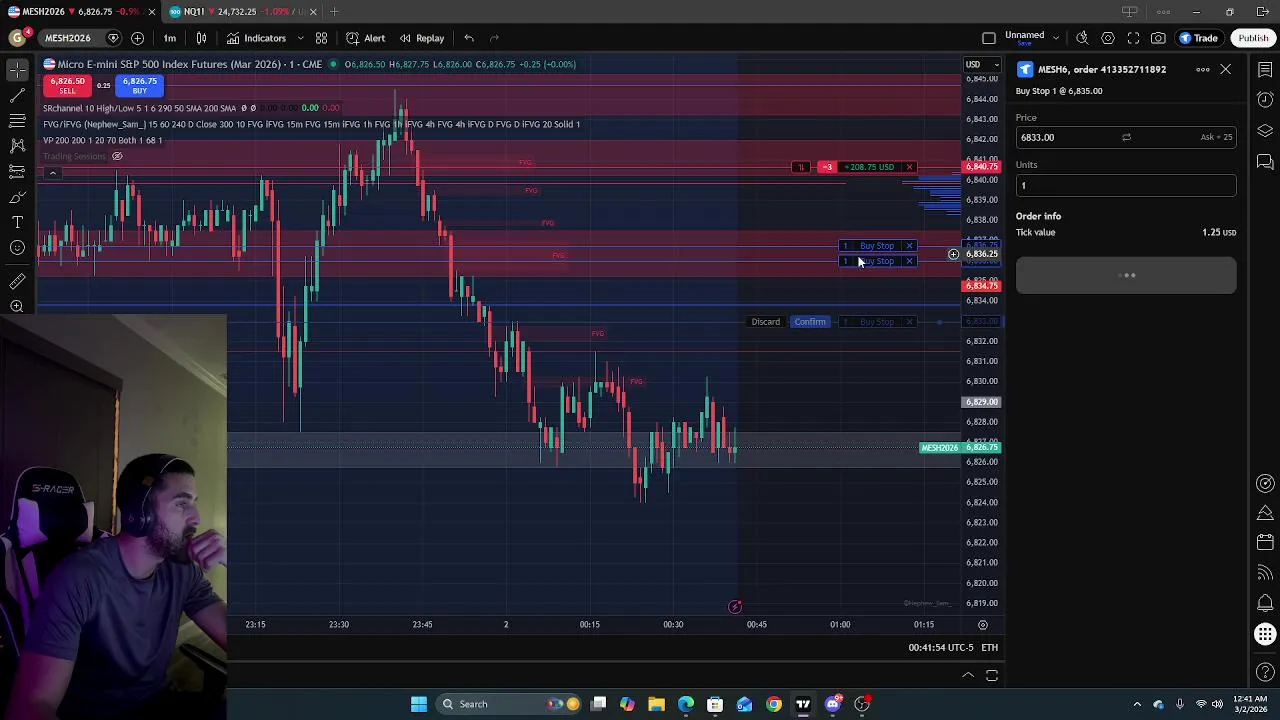Toggle ETH extended hours session

pos(989,647)
